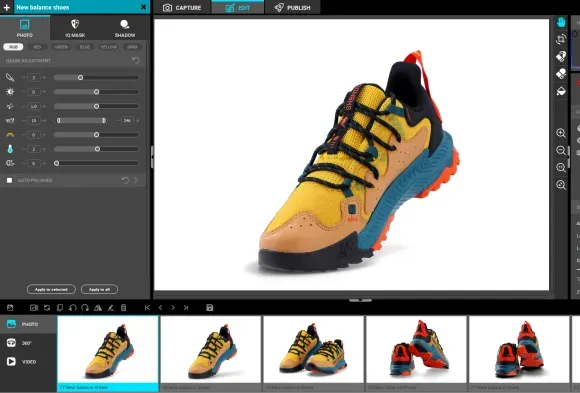This screenshot has width=580, height=393.
Task: Click the sun brightness icon
Action: pos(10,91)
